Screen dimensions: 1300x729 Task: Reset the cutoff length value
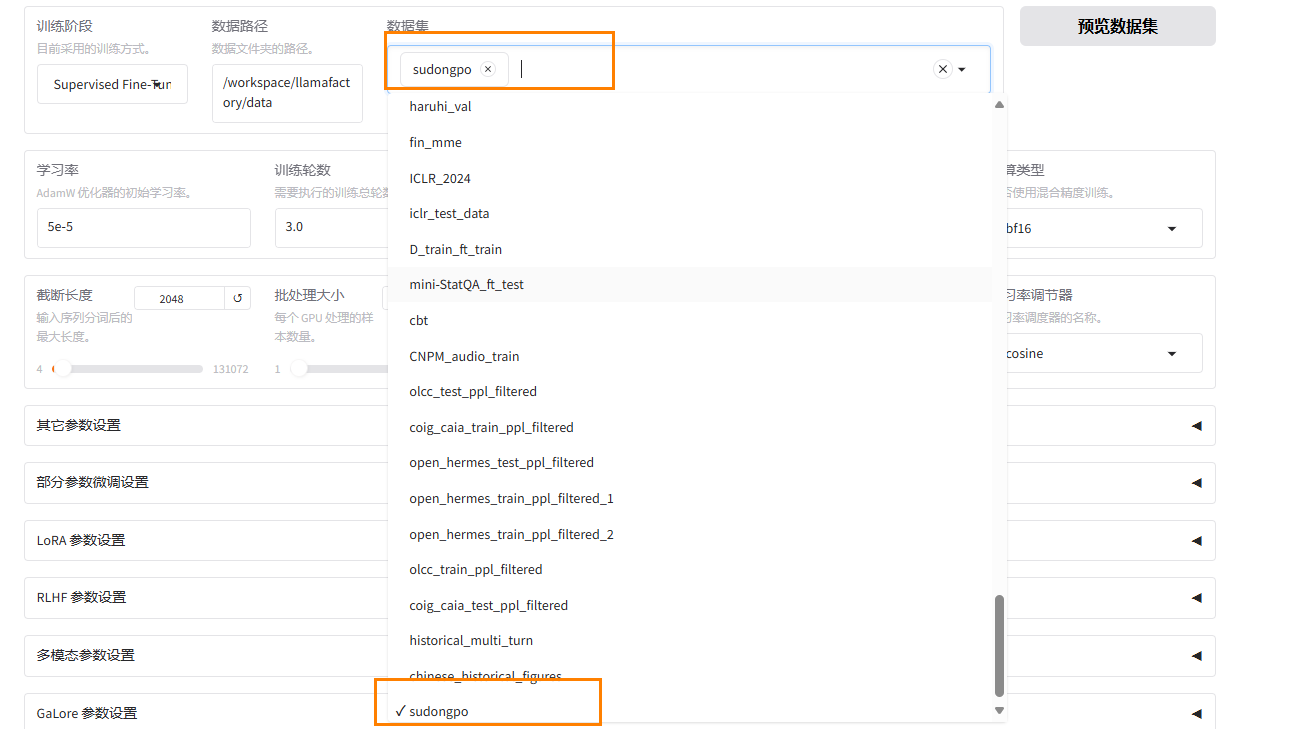pyautogui.click(x=238, y=298)
